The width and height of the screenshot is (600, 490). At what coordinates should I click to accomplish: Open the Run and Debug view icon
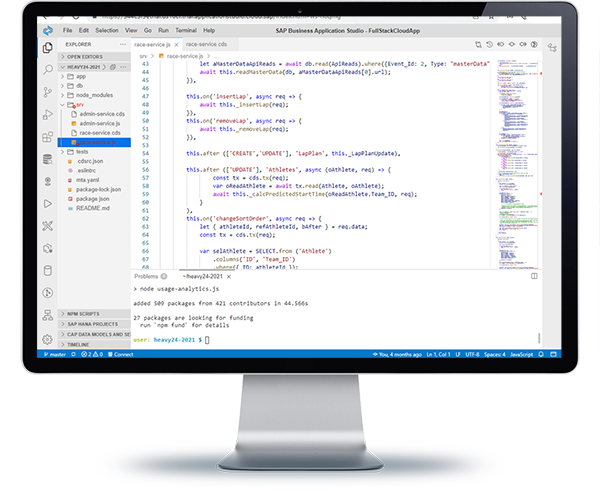47,114
